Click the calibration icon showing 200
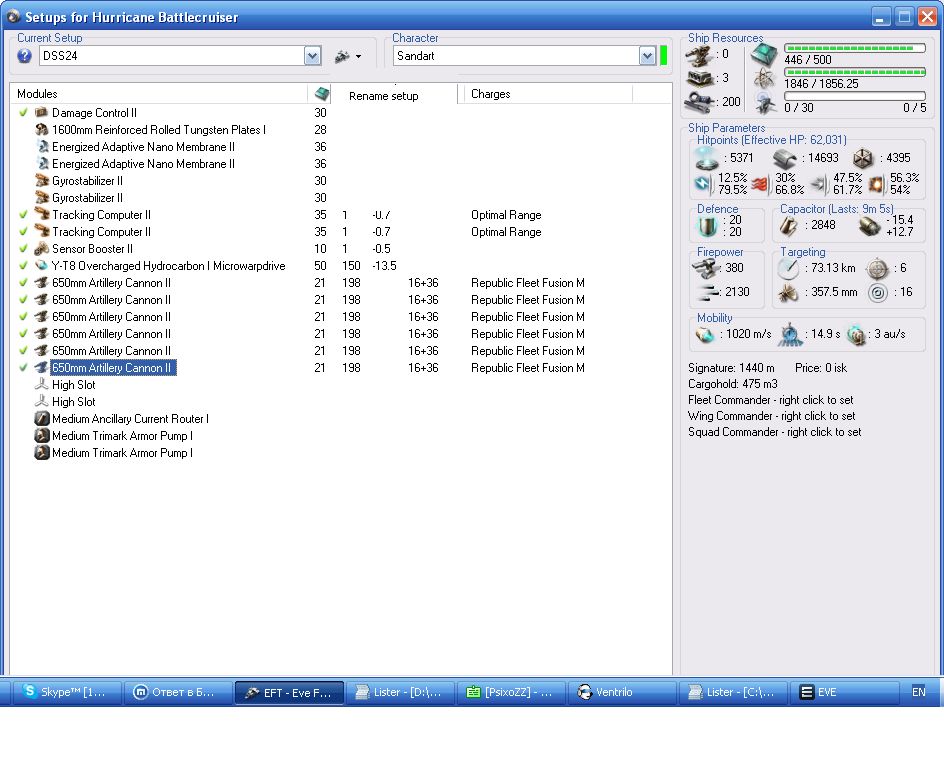Viewport: 944px width, 775px height. coord(700,101)
